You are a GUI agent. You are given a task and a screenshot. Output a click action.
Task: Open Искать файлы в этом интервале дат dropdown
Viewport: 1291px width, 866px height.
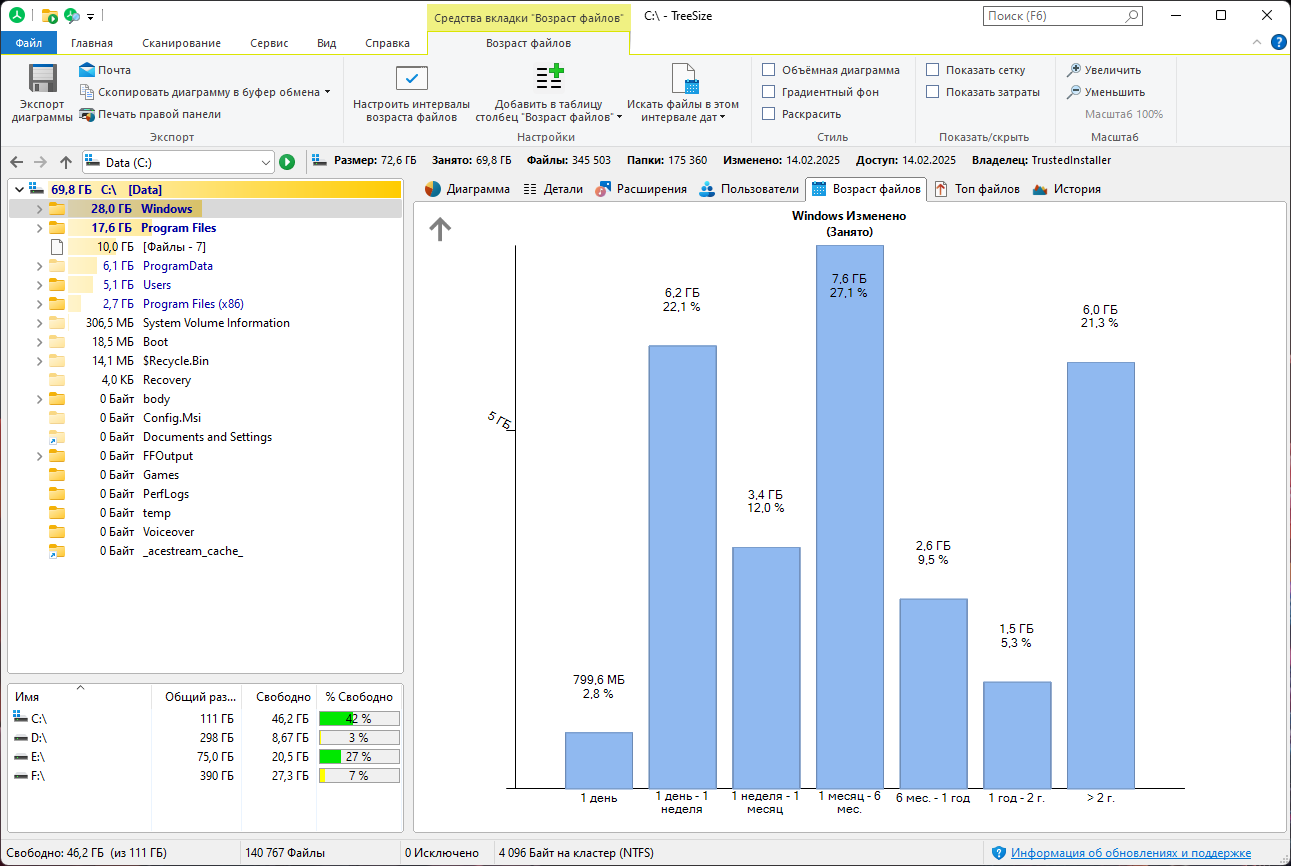(683, 94)
